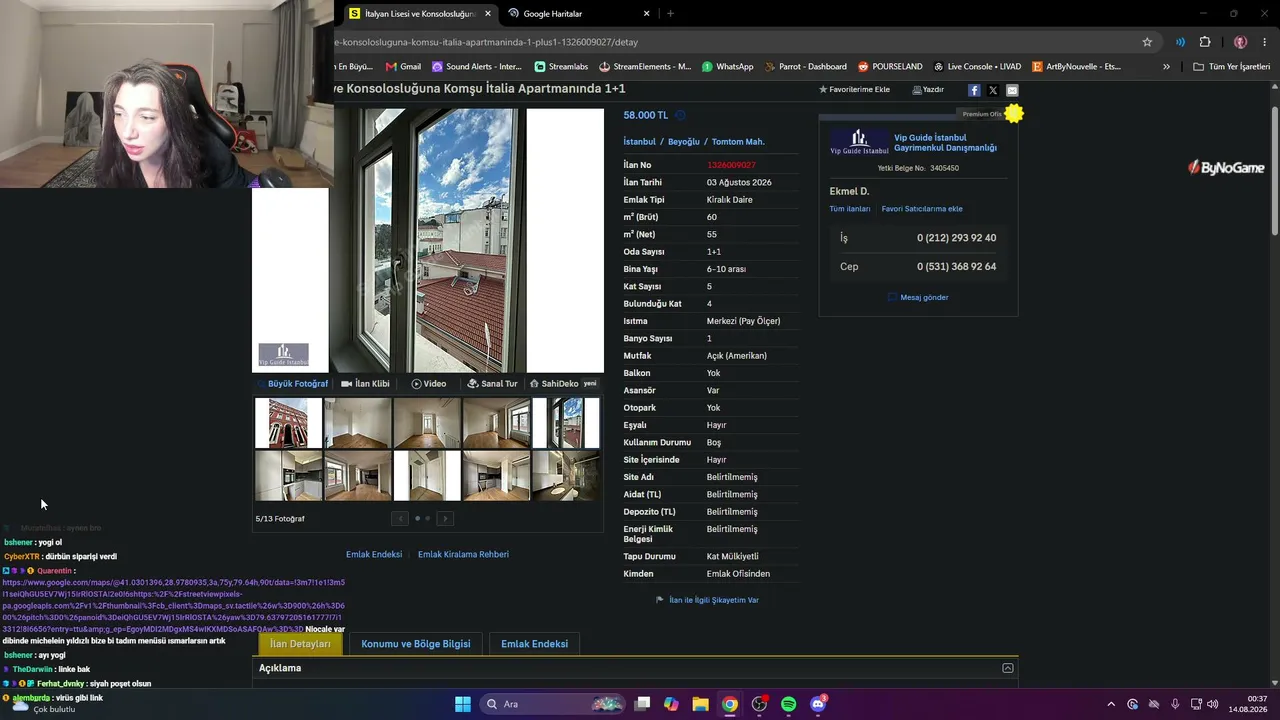Open the Sound Alerts bookmark

coord(477,67)
